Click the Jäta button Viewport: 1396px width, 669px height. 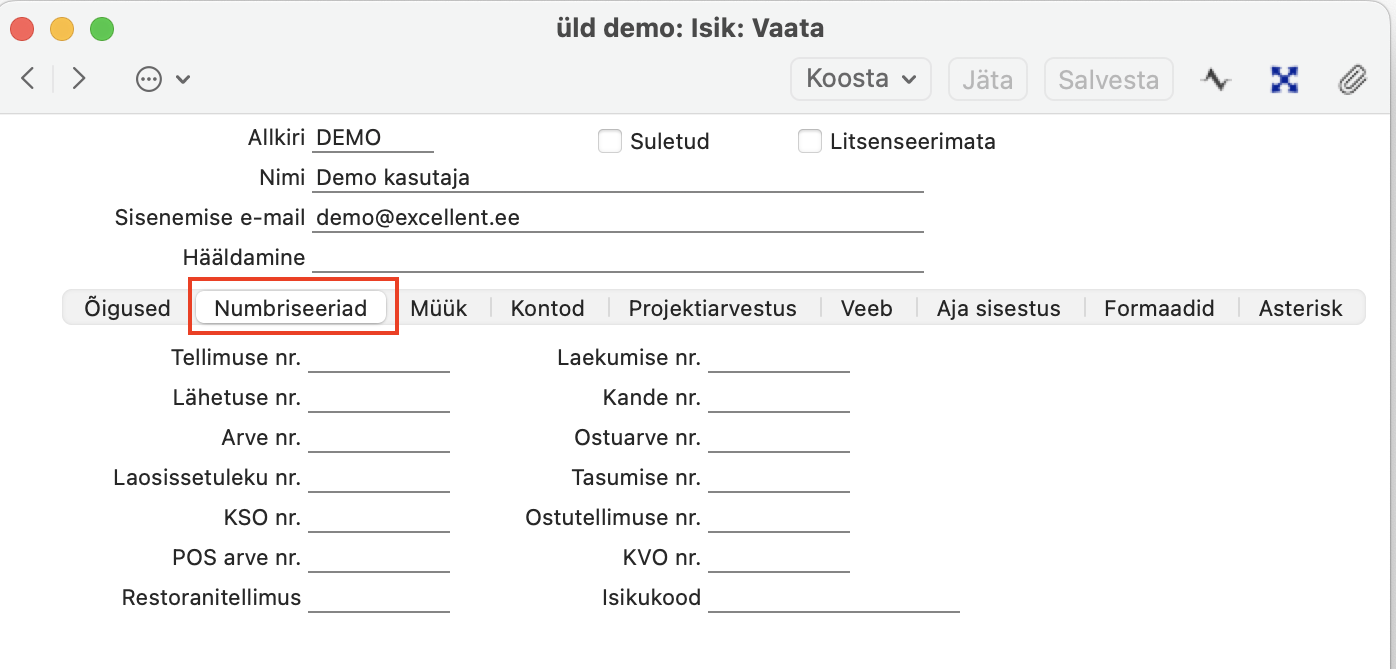[987, 79]
